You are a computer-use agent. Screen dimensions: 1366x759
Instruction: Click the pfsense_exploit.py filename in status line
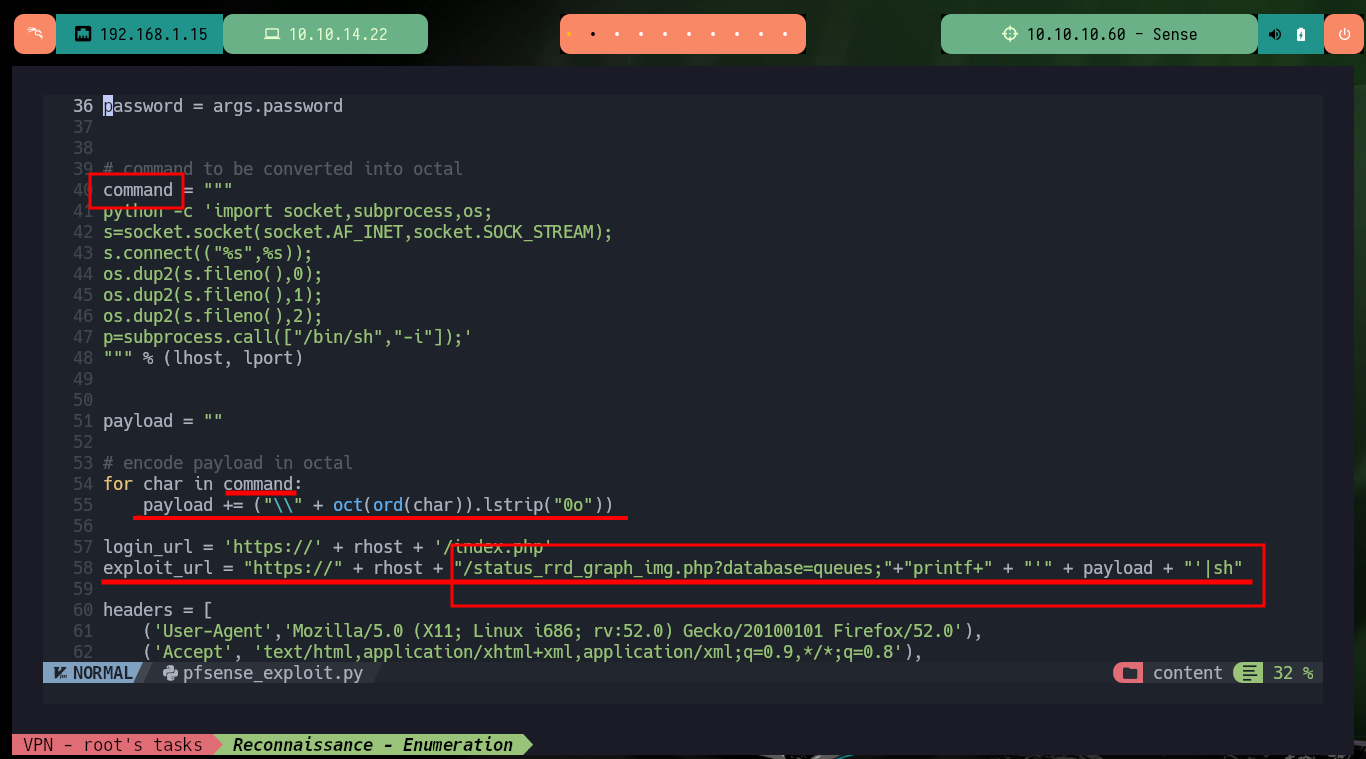273,673
